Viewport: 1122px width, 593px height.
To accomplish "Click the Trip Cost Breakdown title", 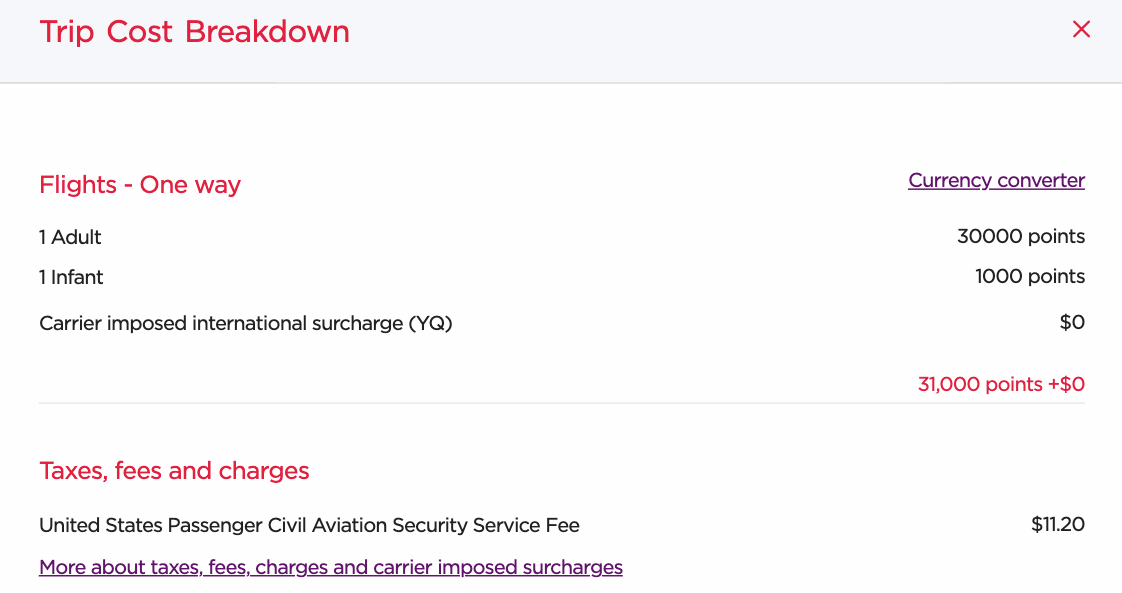I will [194, 32].
